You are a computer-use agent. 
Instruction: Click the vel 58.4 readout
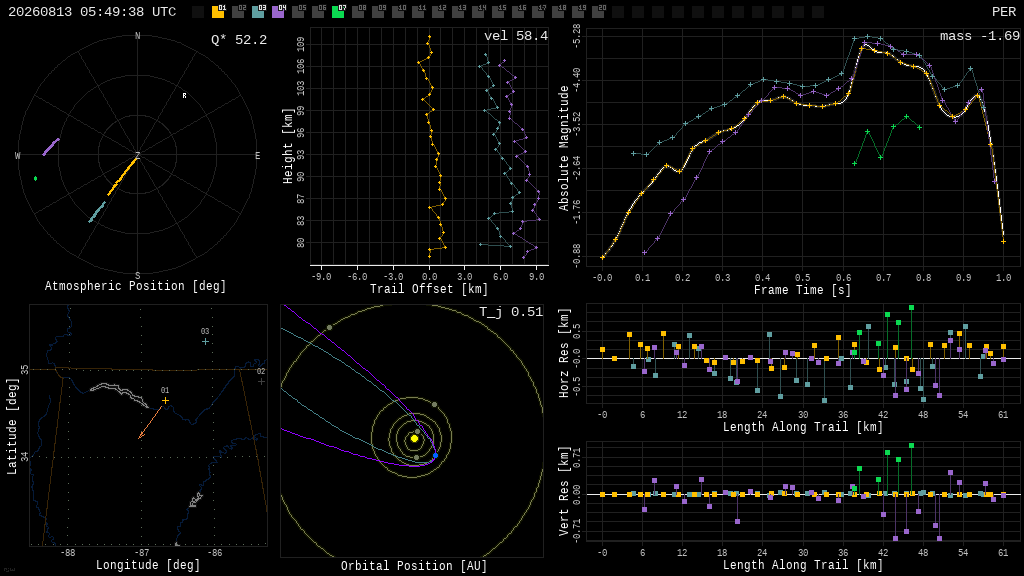pos(516,36)
